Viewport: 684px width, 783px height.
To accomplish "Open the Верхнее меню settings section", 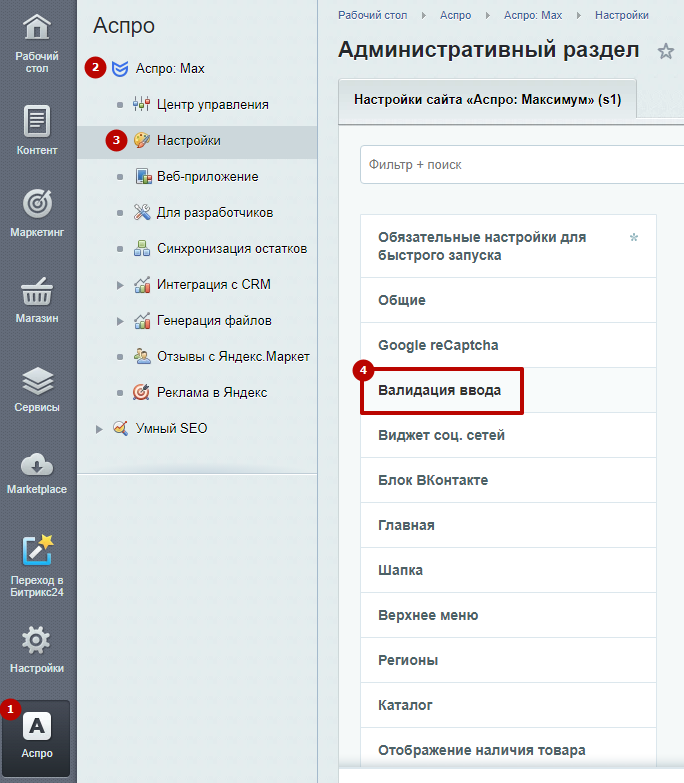I will [x=508, y=615].
